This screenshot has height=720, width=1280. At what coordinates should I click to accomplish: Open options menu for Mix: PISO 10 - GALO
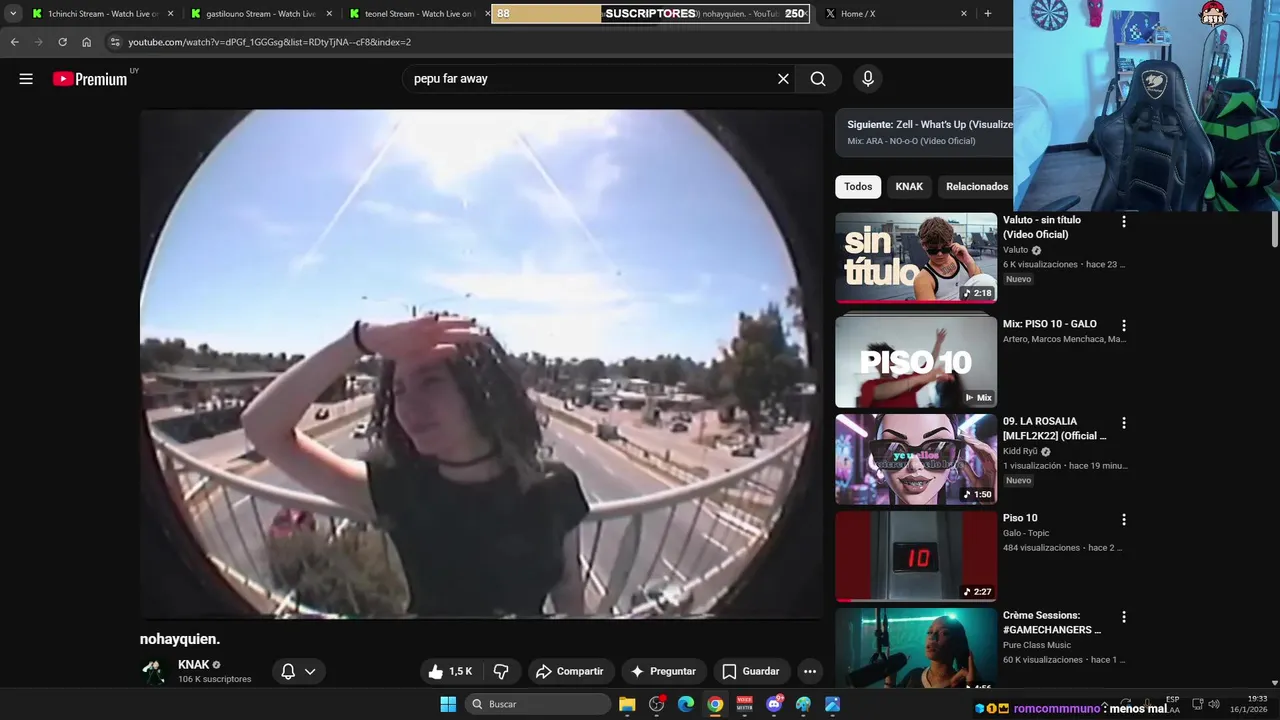1124,326
